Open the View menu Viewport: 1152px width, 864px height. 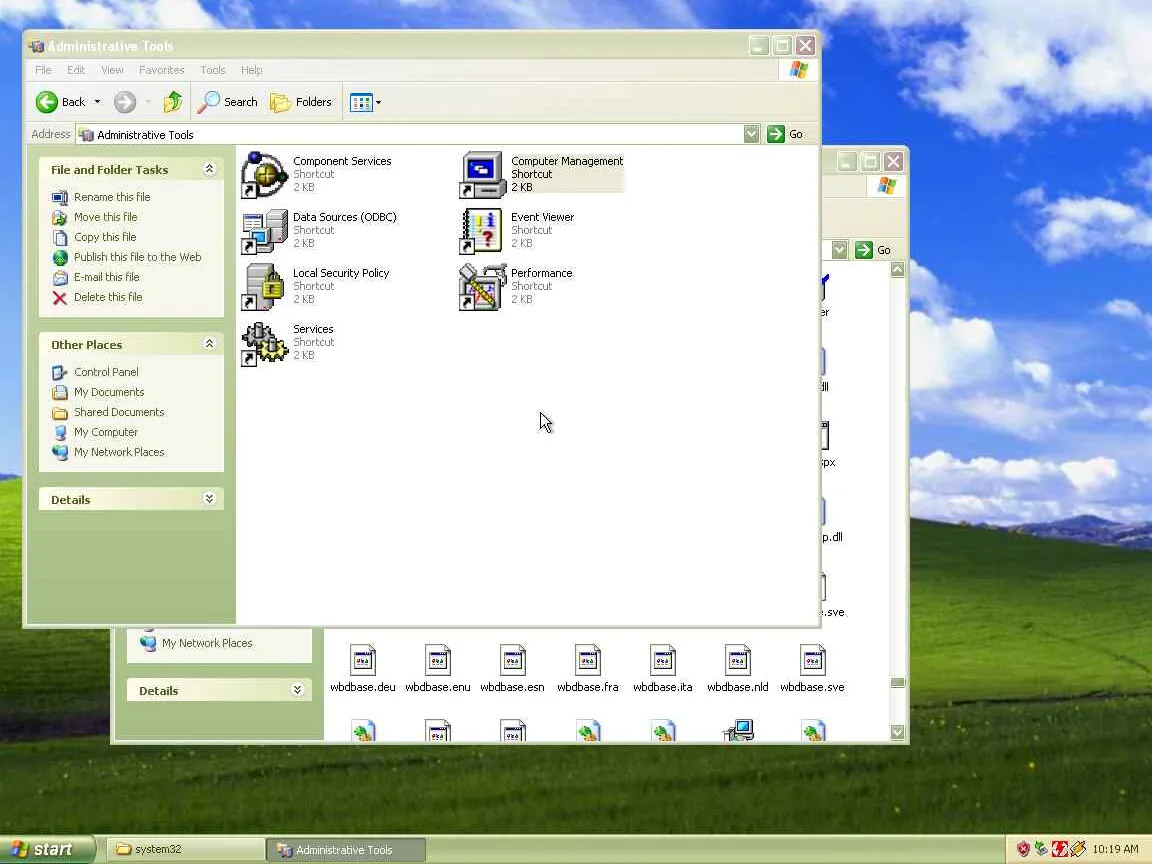[112, 70]
